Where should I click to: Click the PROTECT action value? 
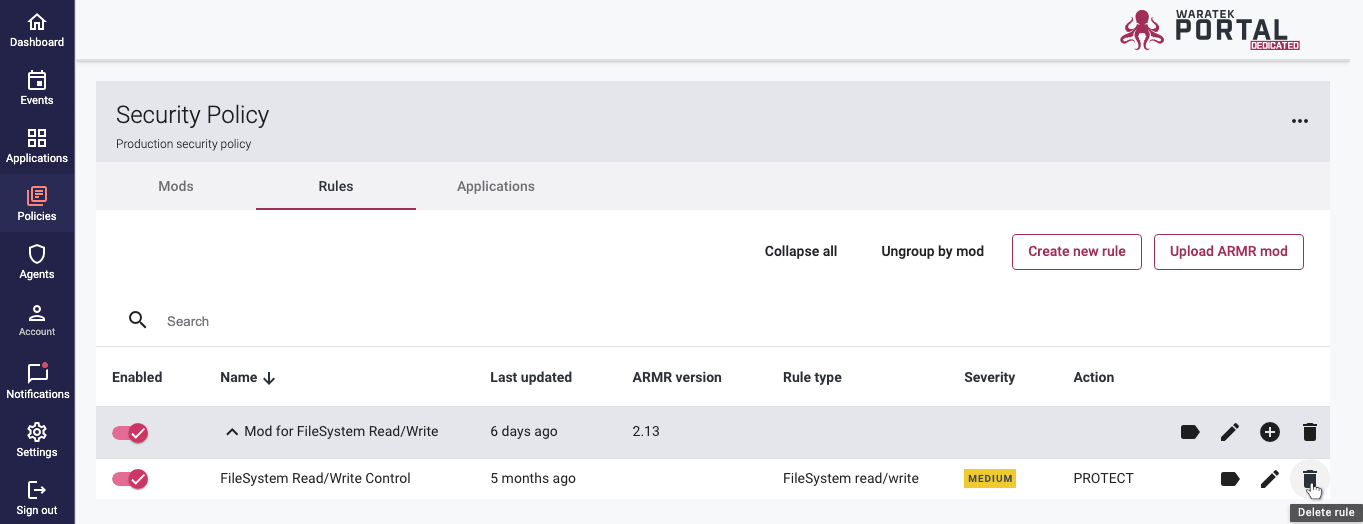pos(1103,478)
